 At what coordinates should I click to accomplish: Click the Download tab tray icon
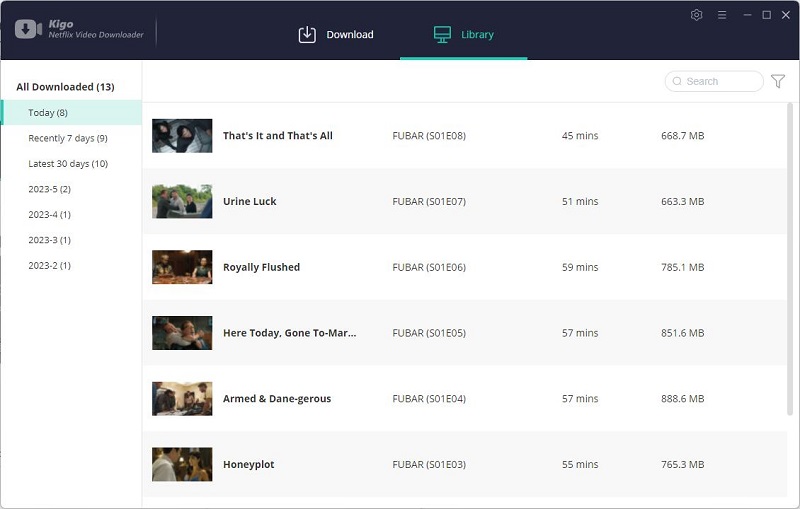[307, 35]
